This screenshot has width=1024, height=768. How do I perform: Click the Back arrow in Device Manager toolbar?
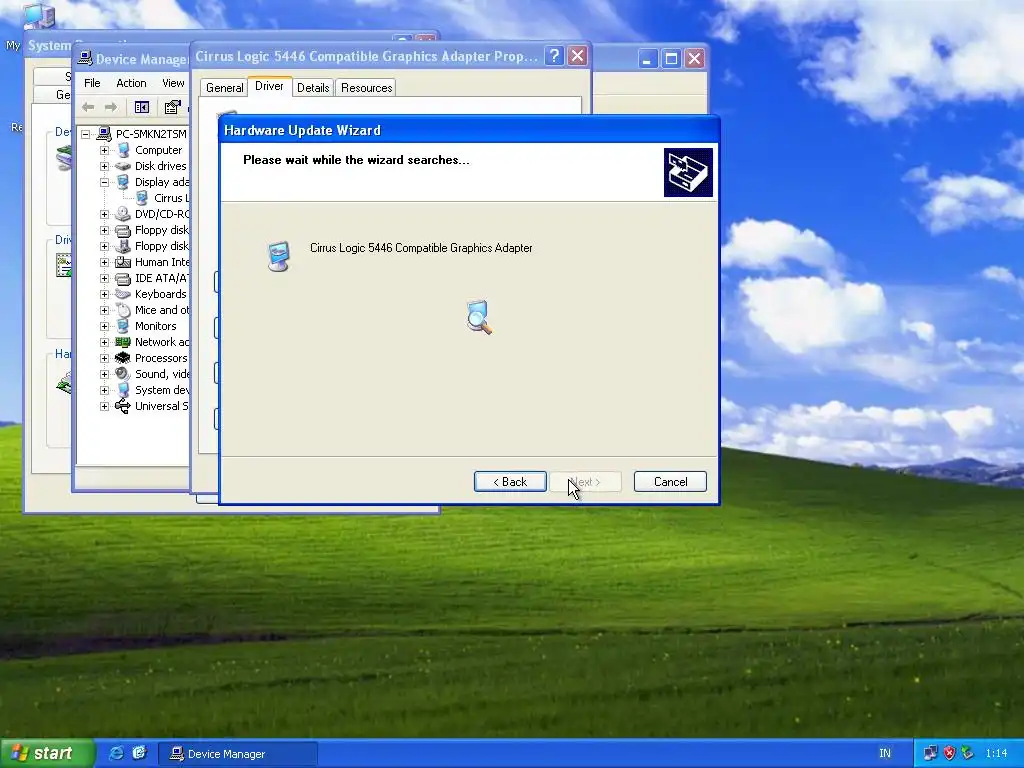click(88, 107)
